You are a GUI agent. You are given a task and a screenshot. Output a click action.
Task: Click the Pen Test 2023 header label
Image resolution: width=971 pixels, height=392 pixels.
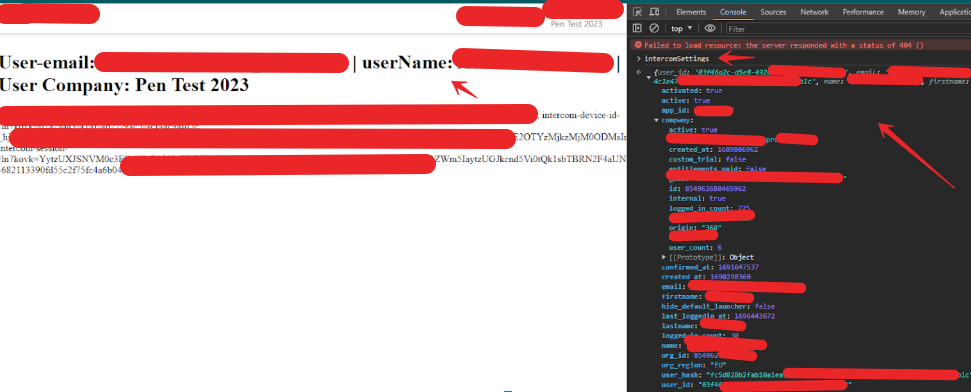point(577,24)
